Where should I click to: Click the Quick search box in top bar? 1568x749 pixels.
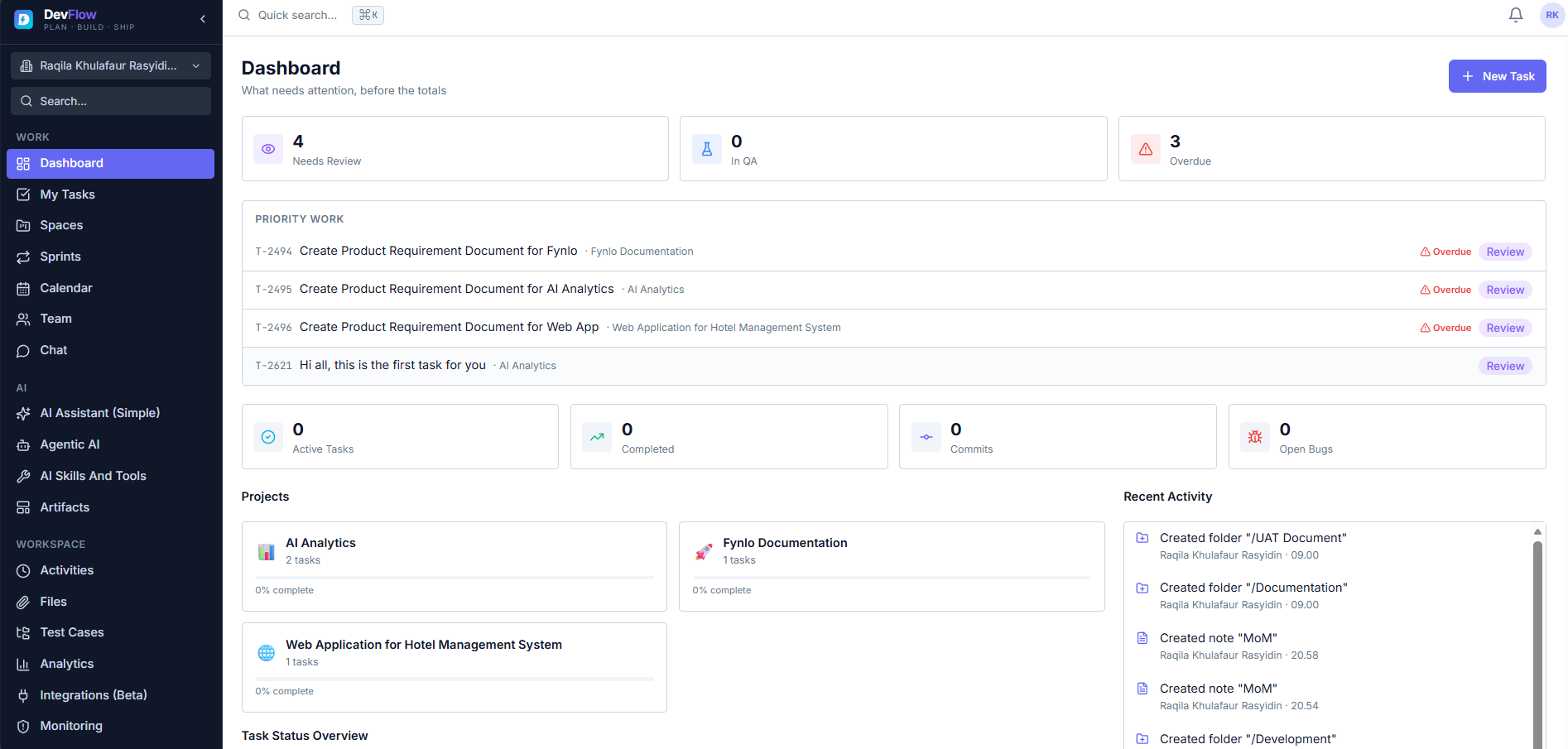(311, 15)
